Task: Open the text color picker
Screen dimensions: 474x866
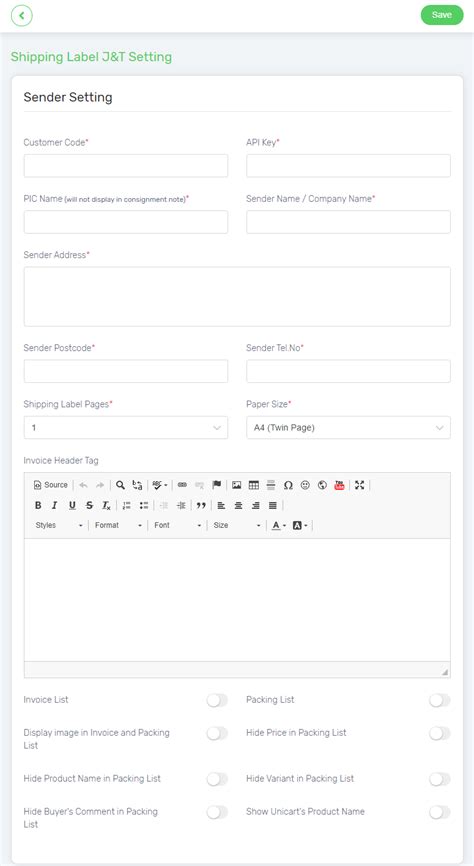Action: point(278,525)
